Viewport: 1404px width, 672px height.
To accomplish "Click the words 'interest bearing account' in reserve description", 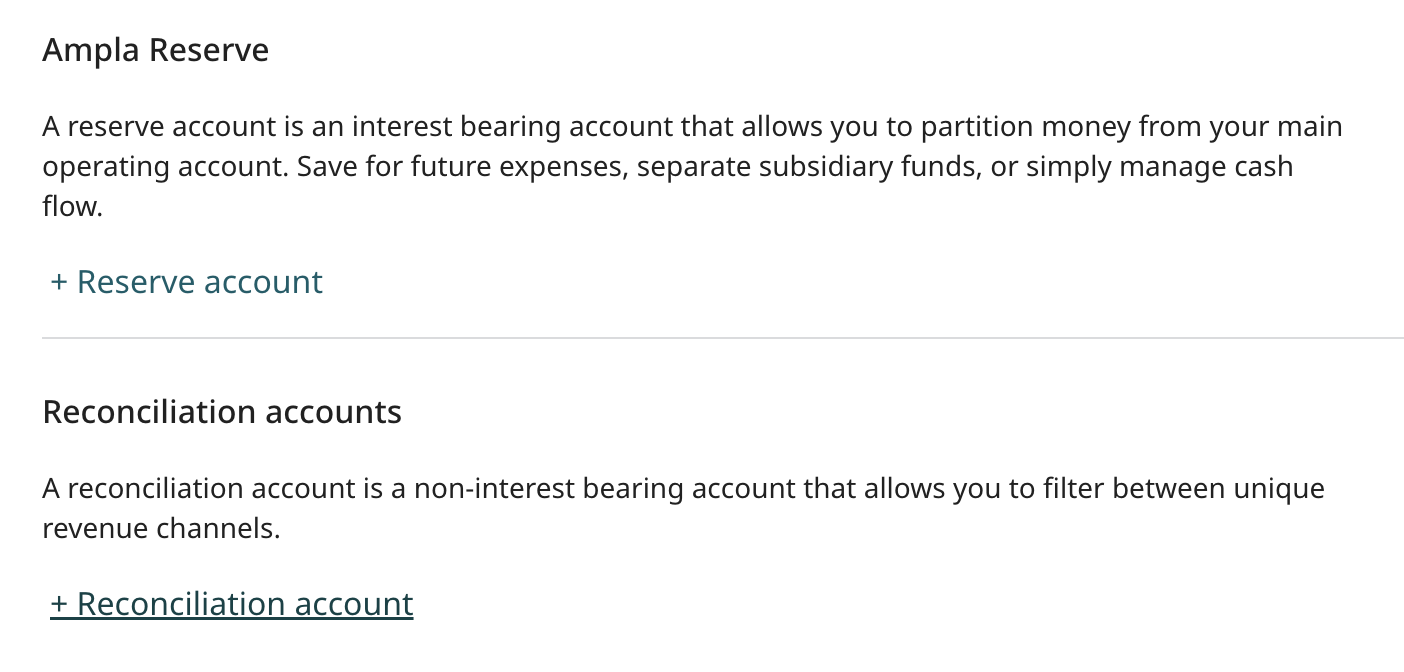I will point(514,128).
